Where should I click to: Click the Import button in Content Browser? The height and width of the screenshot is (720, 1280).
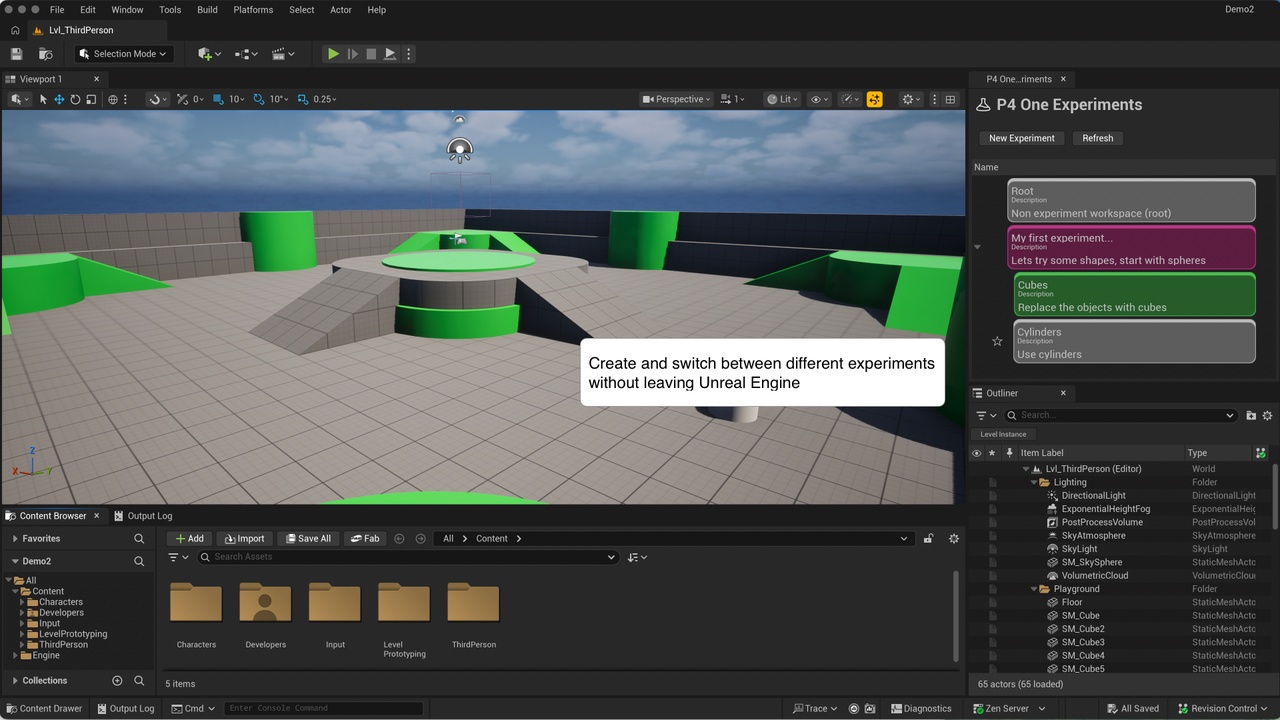click(245, 538)
